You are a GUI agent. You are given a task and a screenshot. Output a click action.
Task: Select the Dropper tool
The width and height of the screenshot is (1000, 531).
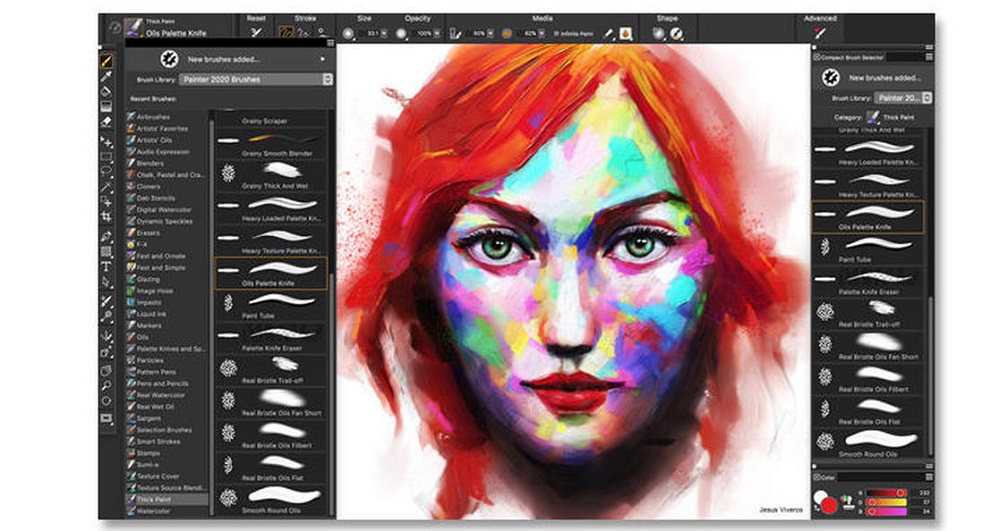[107, 76]
